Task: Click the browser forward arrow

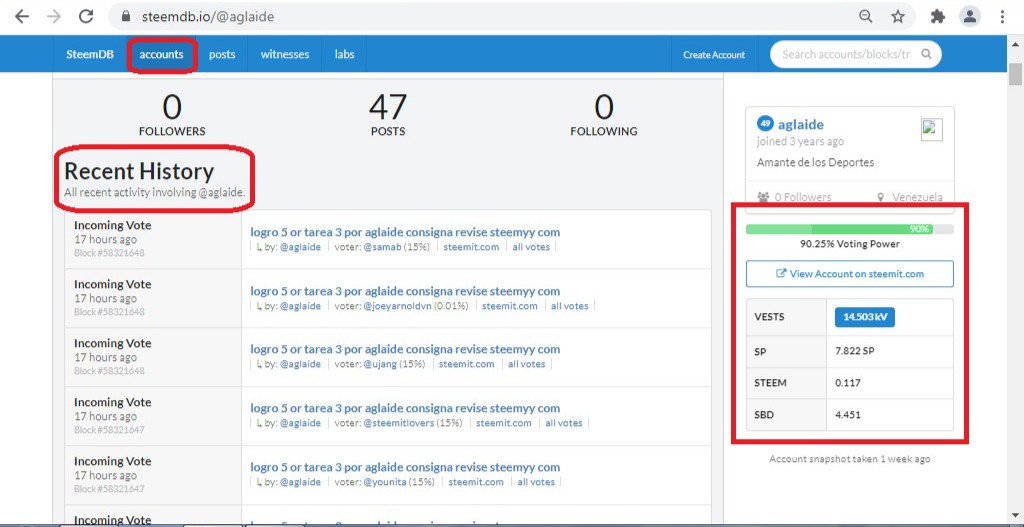Action: point(54,16)
